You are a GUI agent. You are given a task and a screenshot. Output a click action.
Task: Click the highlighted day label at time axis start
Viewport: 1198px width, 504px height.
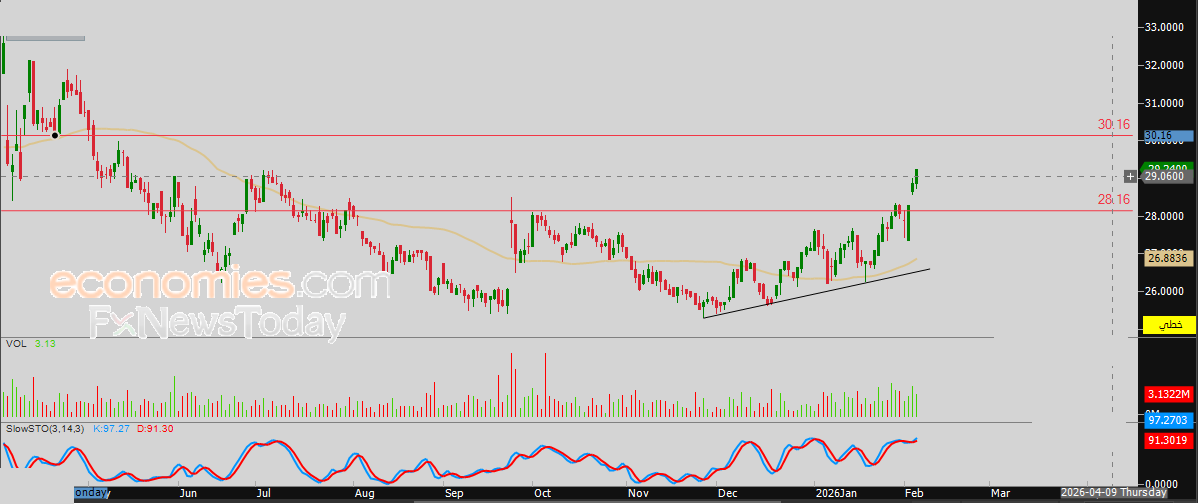91,493
